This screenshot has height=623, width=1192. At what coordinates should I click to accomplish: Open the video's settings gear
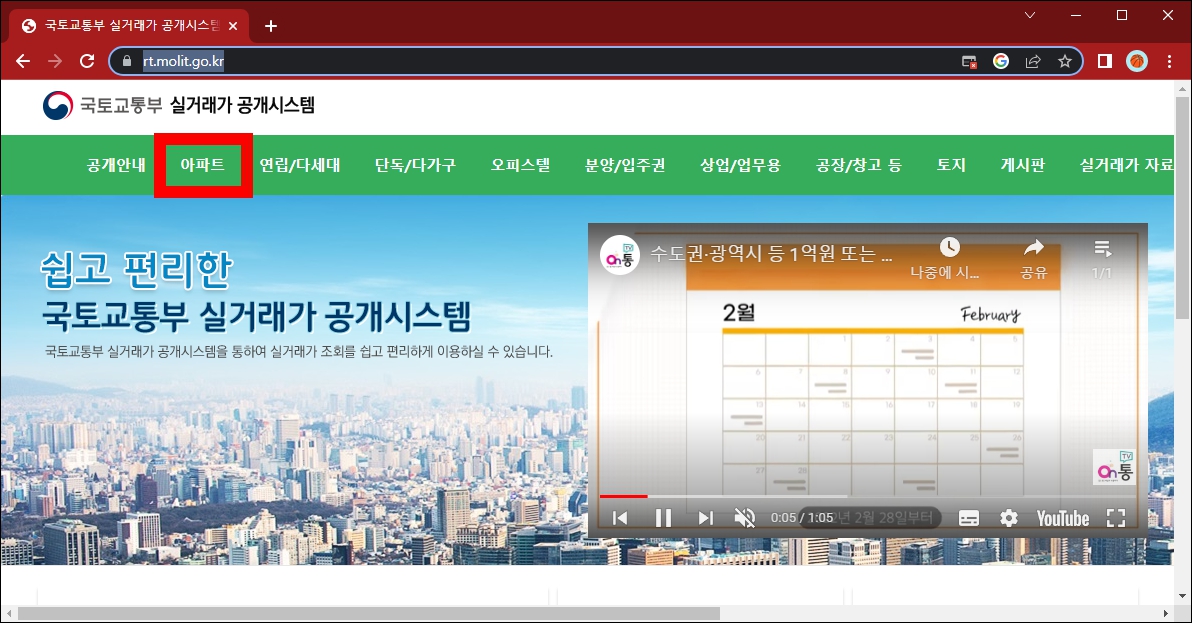(1009, 518)
